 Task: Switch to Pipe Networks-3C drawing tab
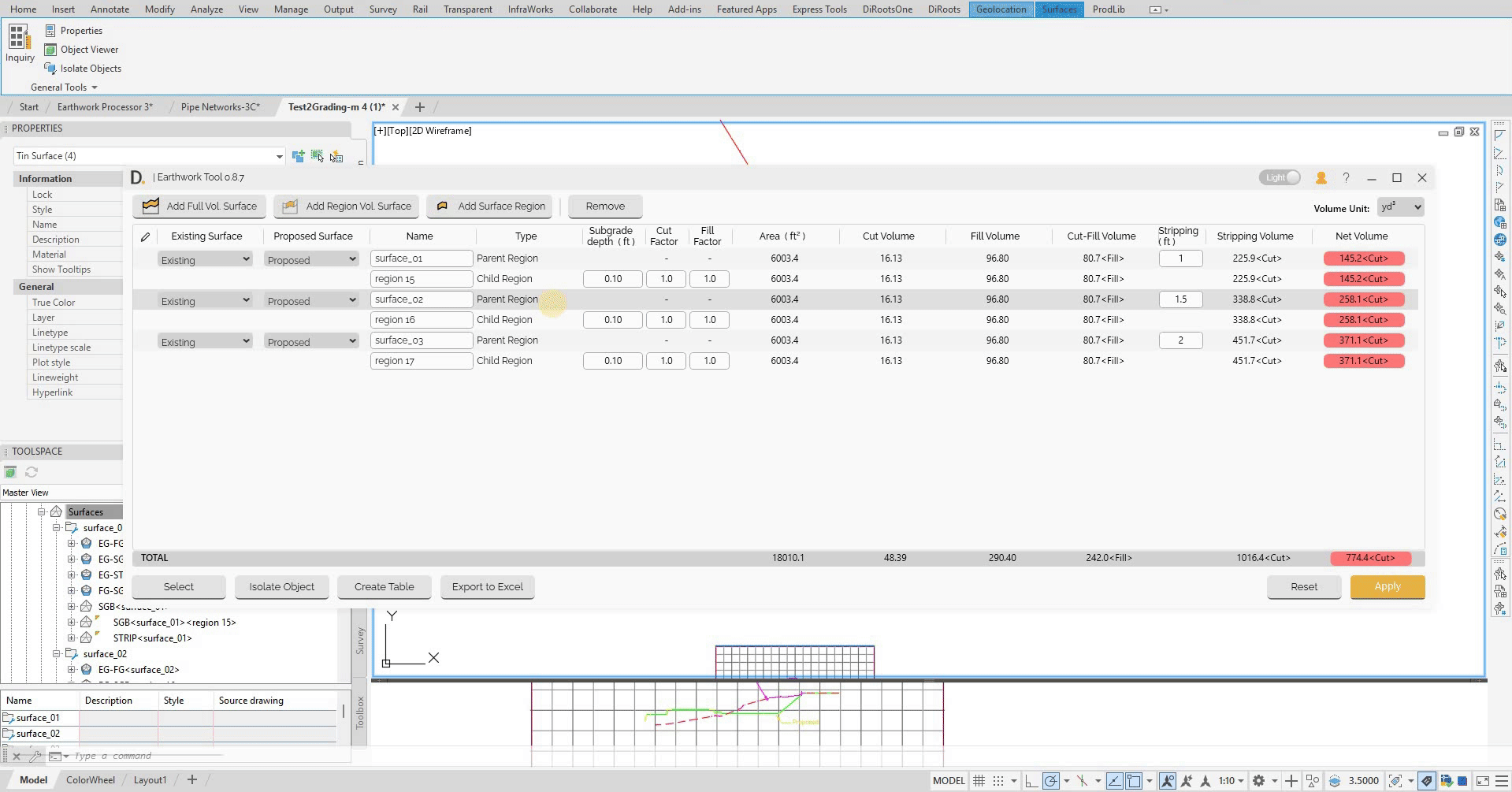[220, 107]
